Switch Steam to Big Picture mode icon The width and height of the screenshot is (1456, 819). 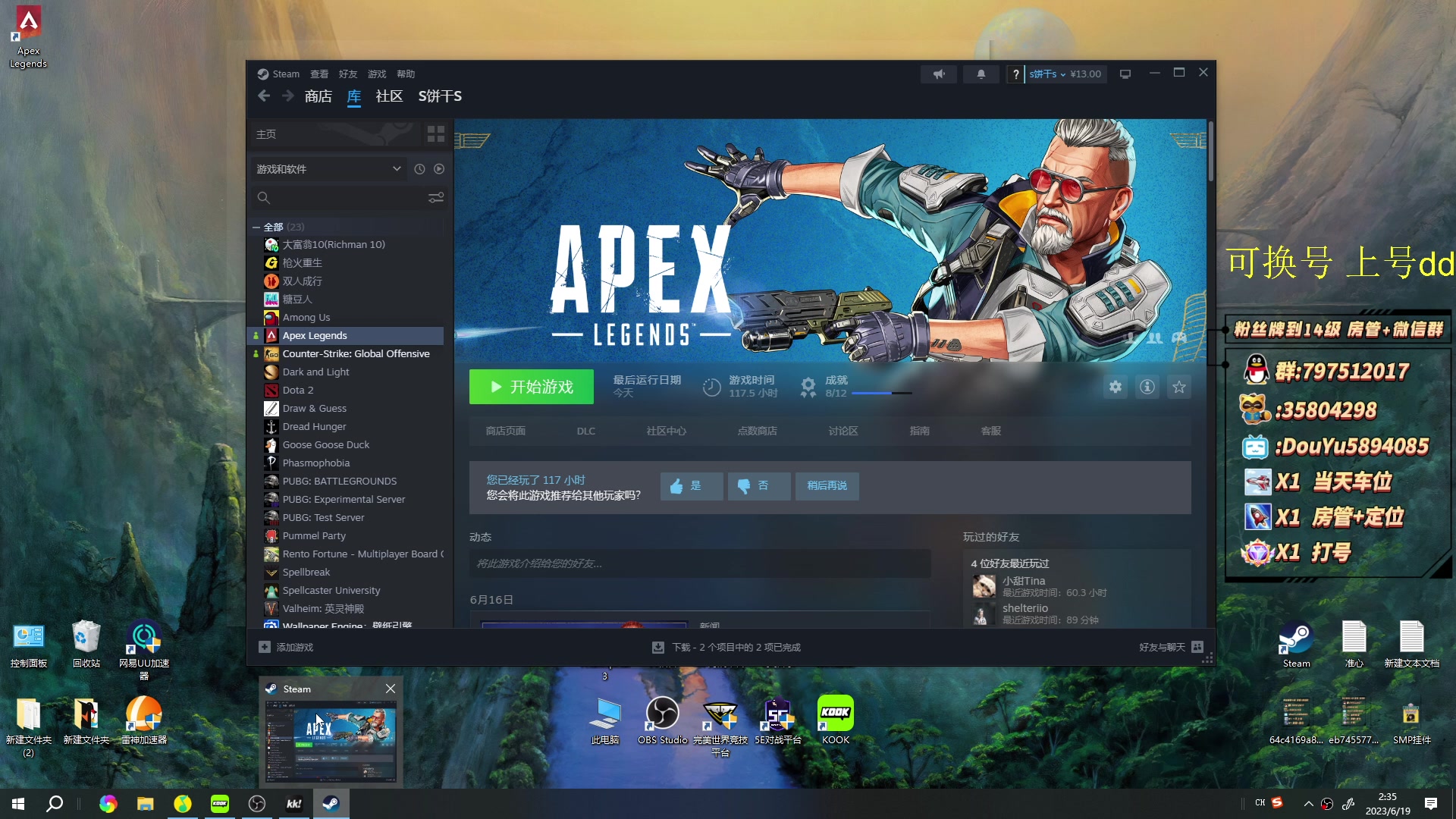coord(1125,74)
